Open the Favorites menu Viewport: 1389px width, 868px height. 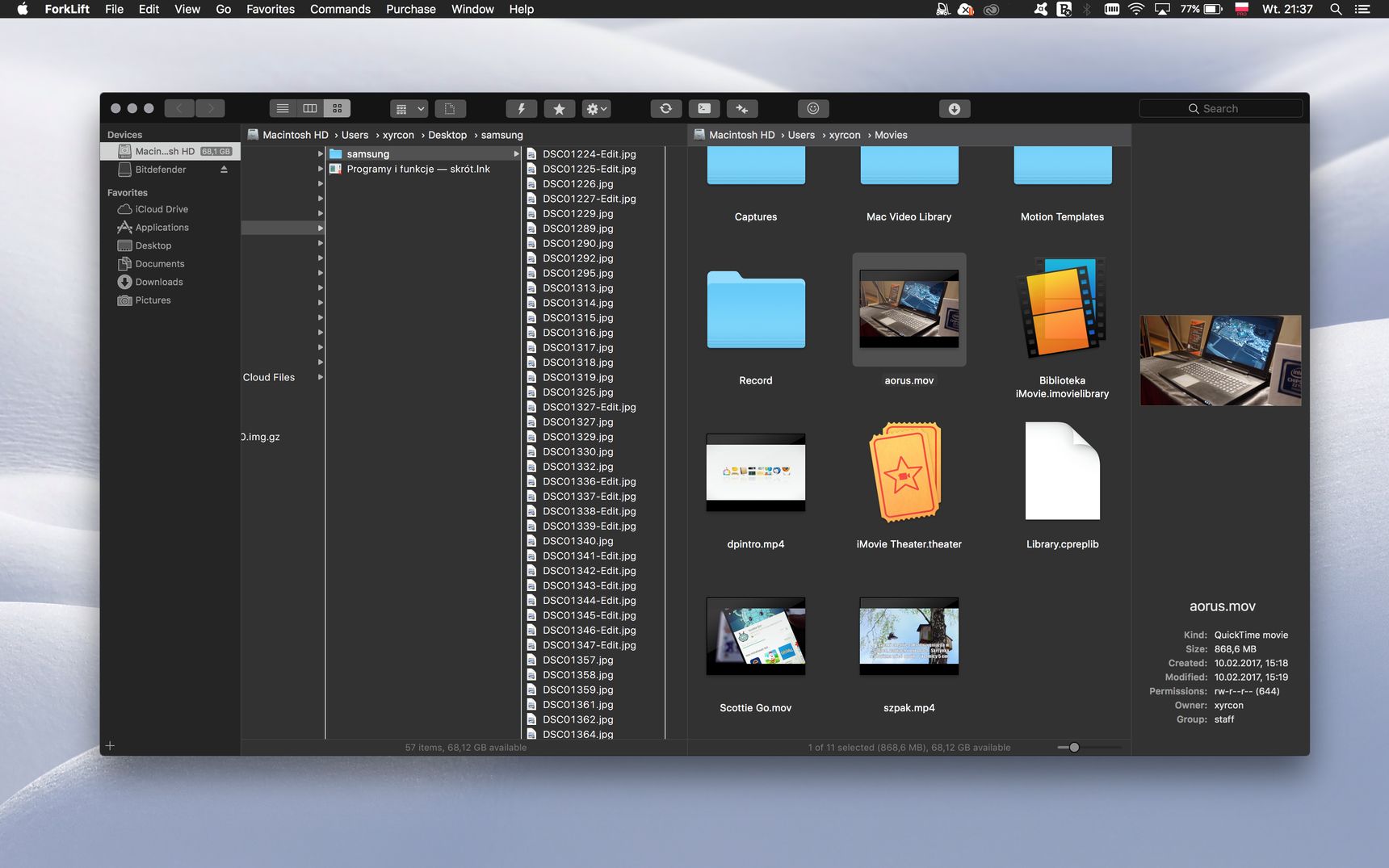click(270, 9)
